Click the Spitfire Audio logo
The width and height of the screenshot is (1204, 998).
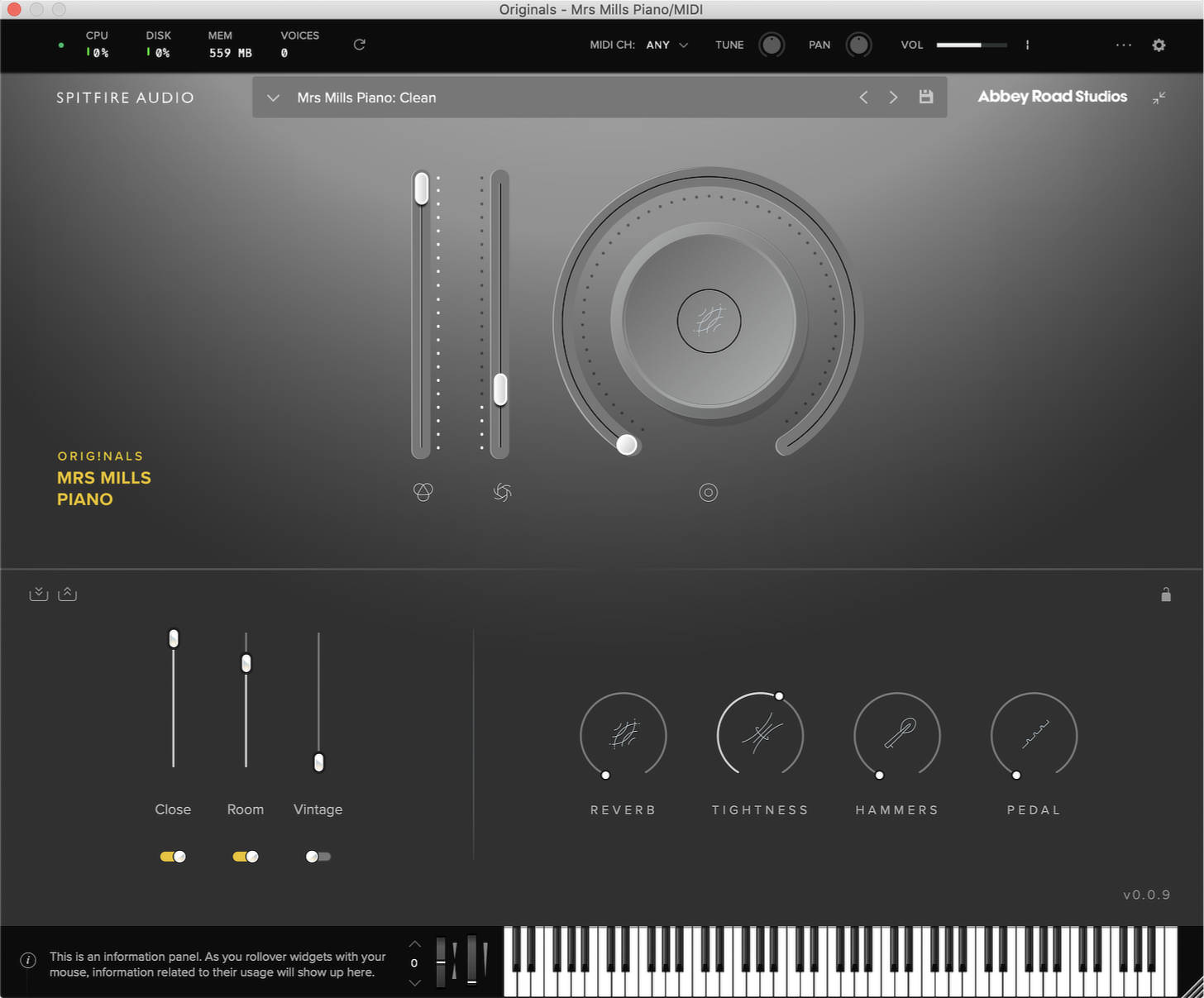(x=125, y=98)
